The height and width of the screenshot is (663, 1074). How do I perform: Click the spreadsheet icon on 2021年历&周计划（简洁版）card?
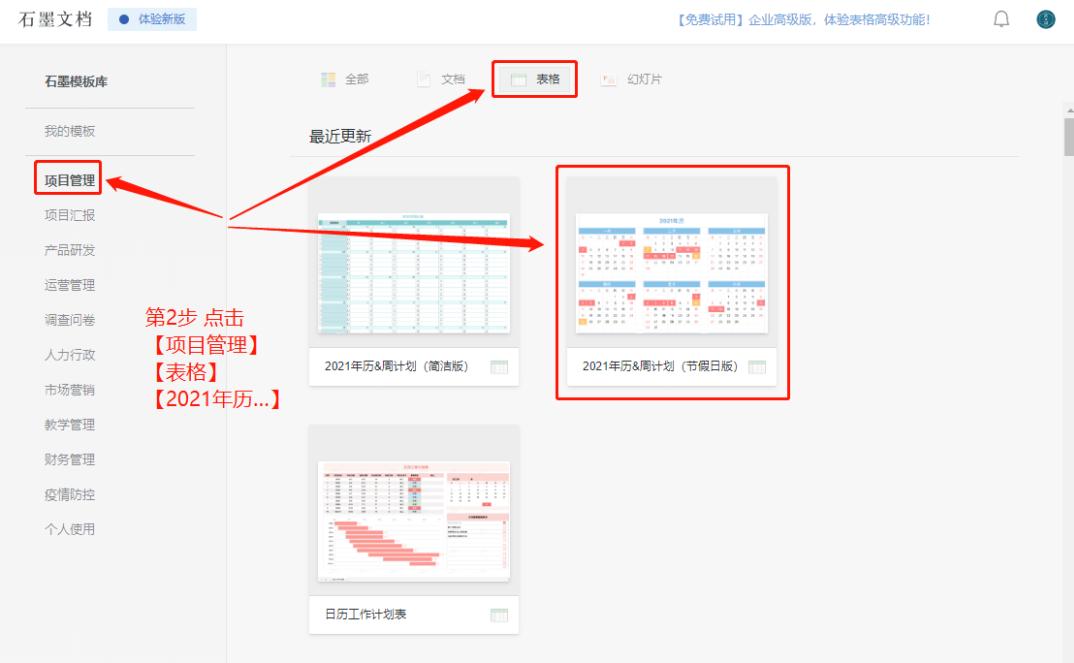click(497, 367)
